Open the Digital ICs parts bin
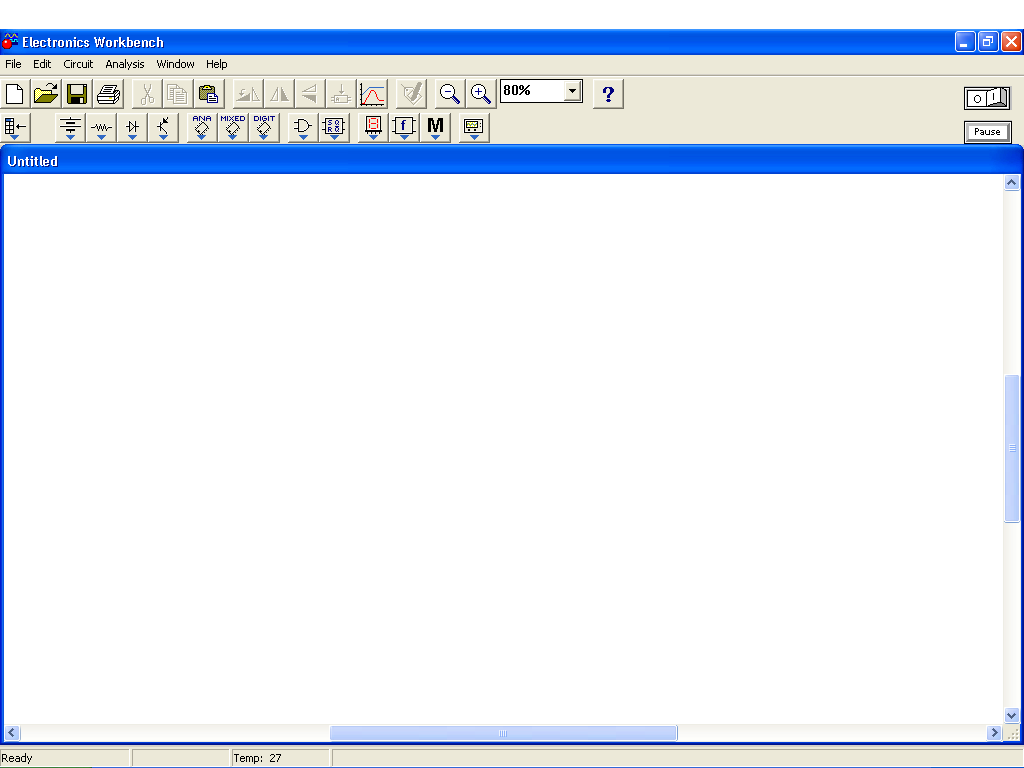Image resolution: width=1024 pixels, height=768 pixels. tap(264, 127)
